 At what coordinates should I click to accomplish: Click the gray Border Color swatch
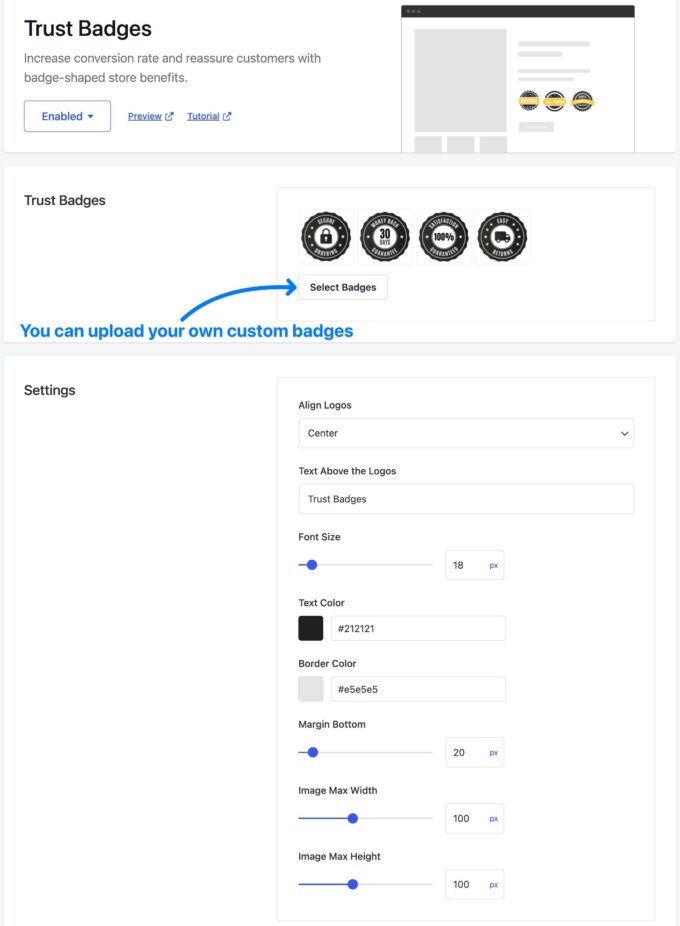pyautogui.click(x=311, y=689)
